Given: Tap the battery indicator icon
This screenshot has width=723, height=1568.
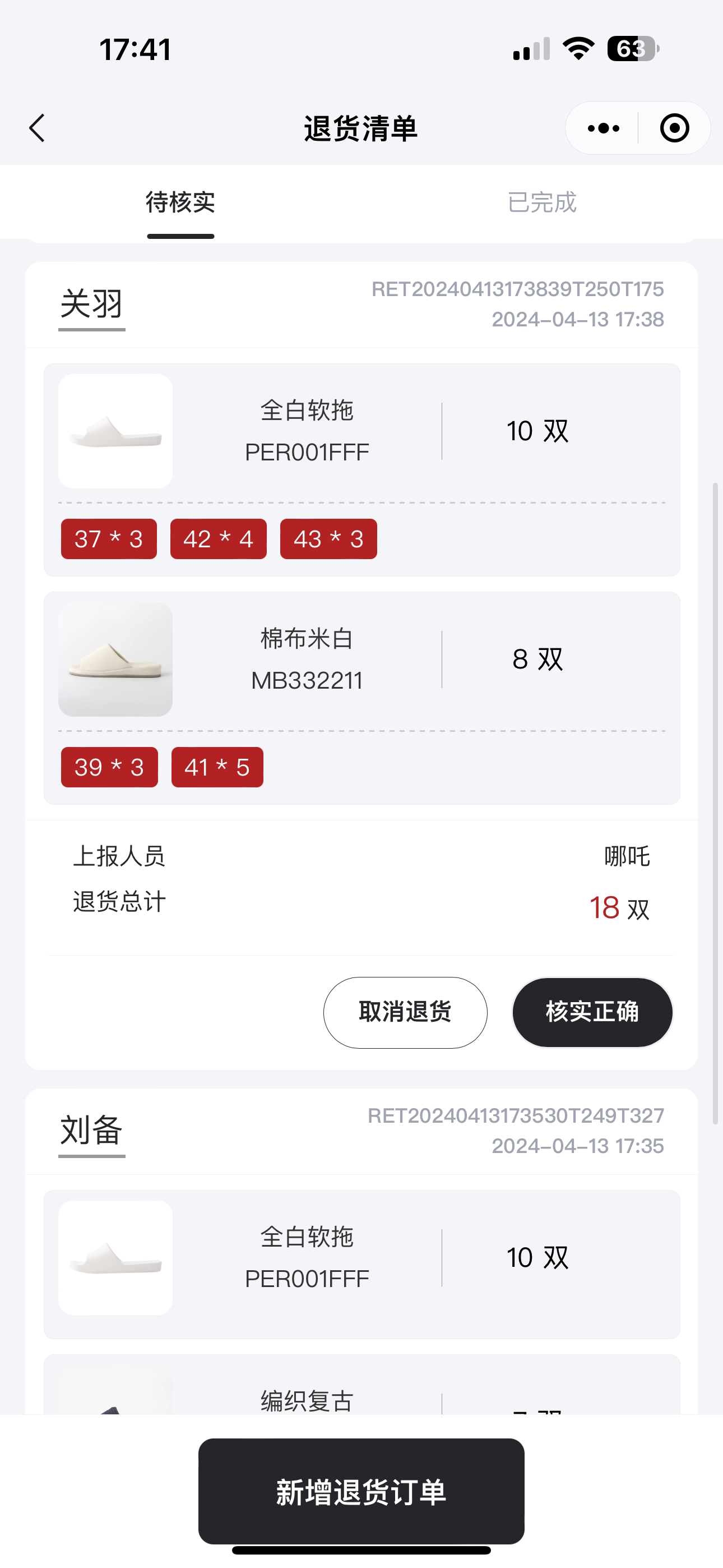Looking at the screenshot, I should pos(633,49).
